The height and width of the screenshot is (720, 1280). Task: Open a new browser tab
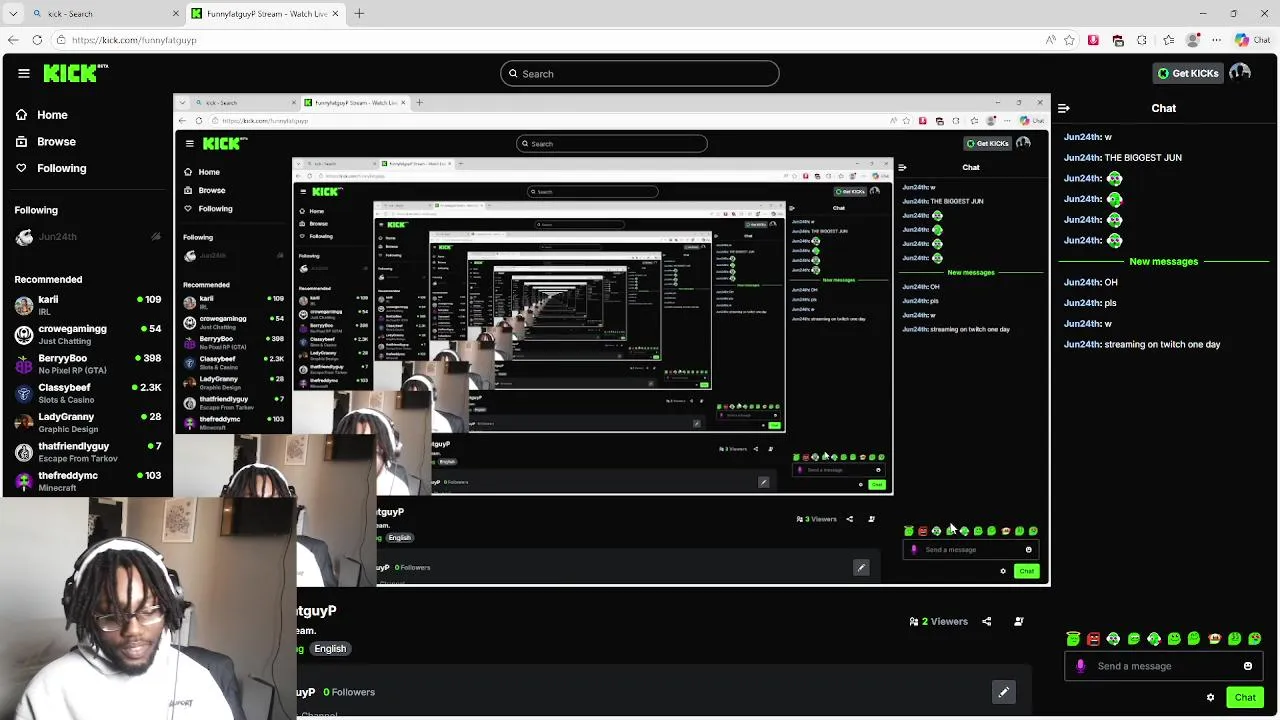[359, 13]
